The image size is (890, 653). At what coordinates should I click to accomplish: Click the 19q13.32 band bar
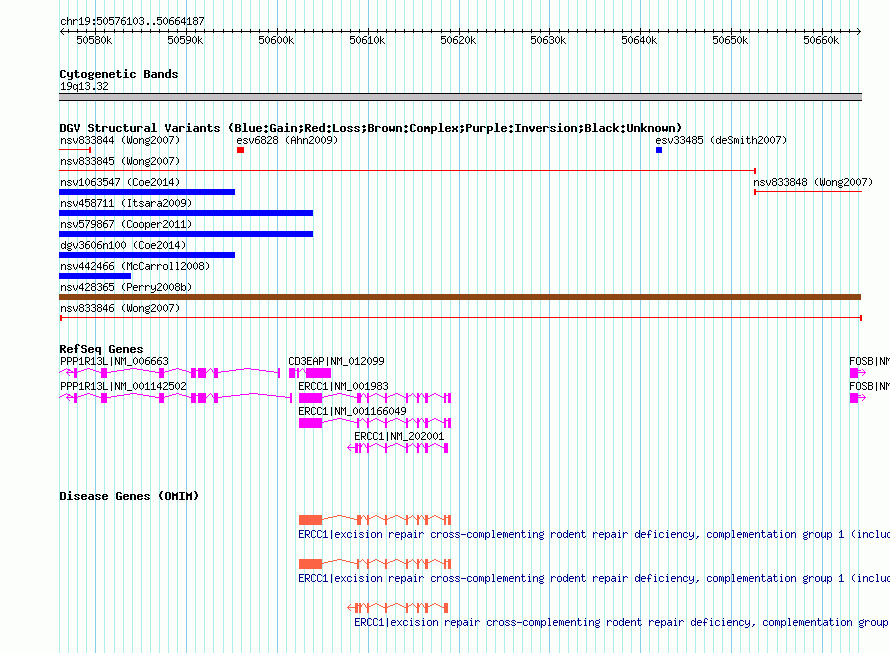(x=460, y=97)
